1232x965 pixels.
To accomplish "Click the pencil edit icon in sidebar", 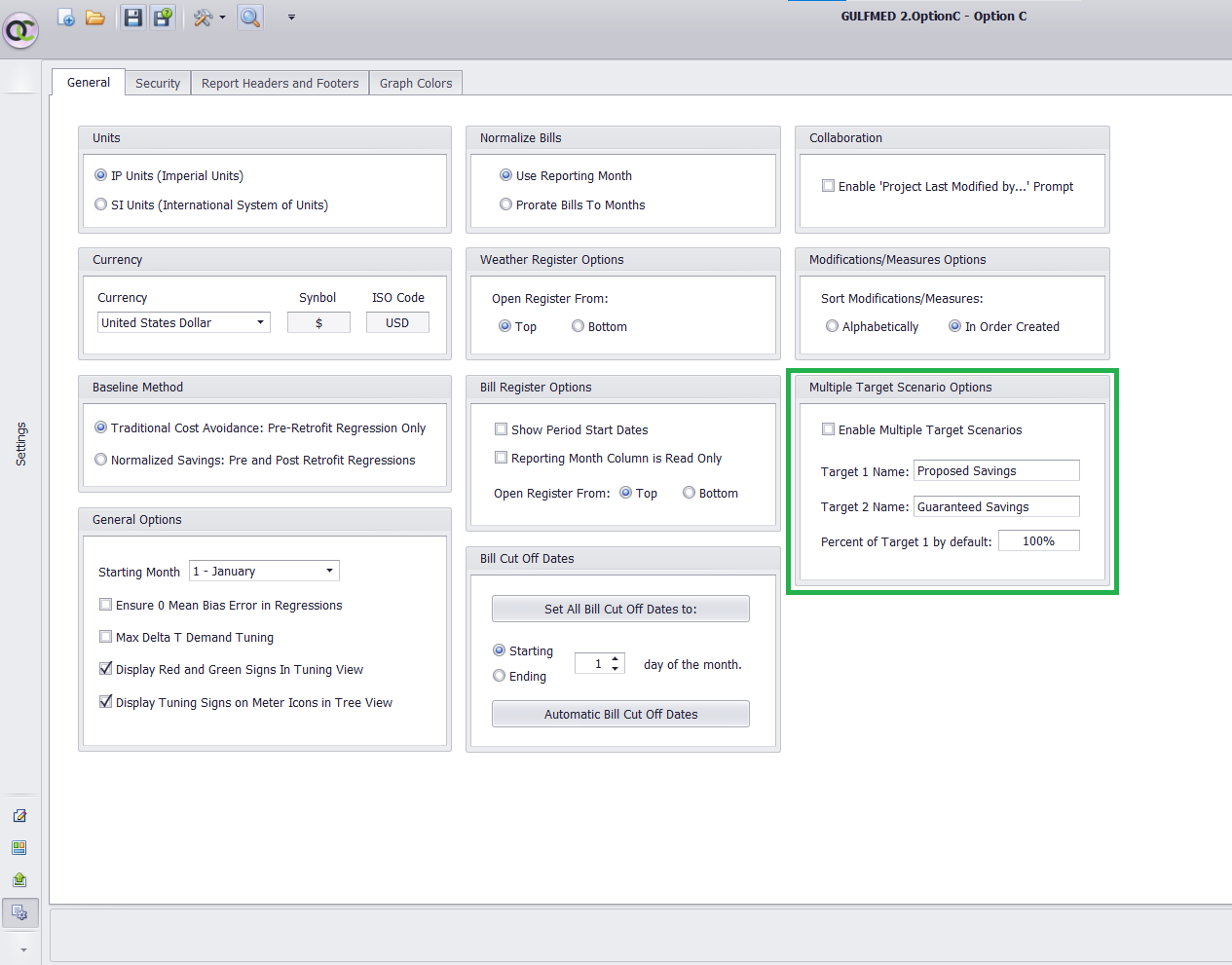I will (19, 816).
